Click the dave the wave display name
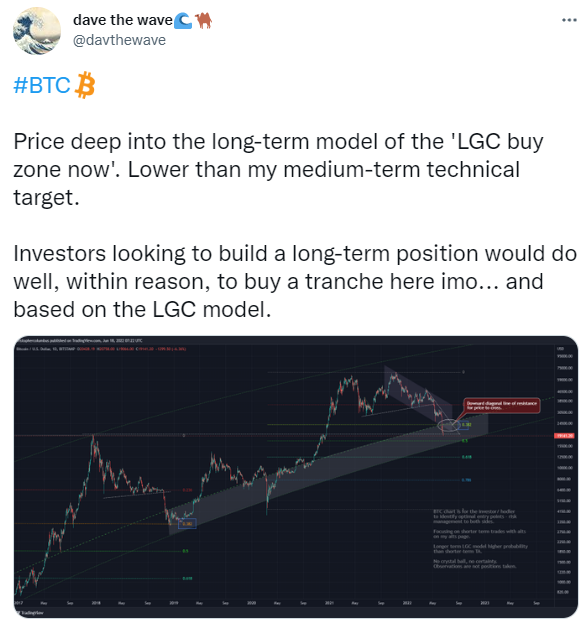Viewport: 585px width, 624px height. (123, 20)
